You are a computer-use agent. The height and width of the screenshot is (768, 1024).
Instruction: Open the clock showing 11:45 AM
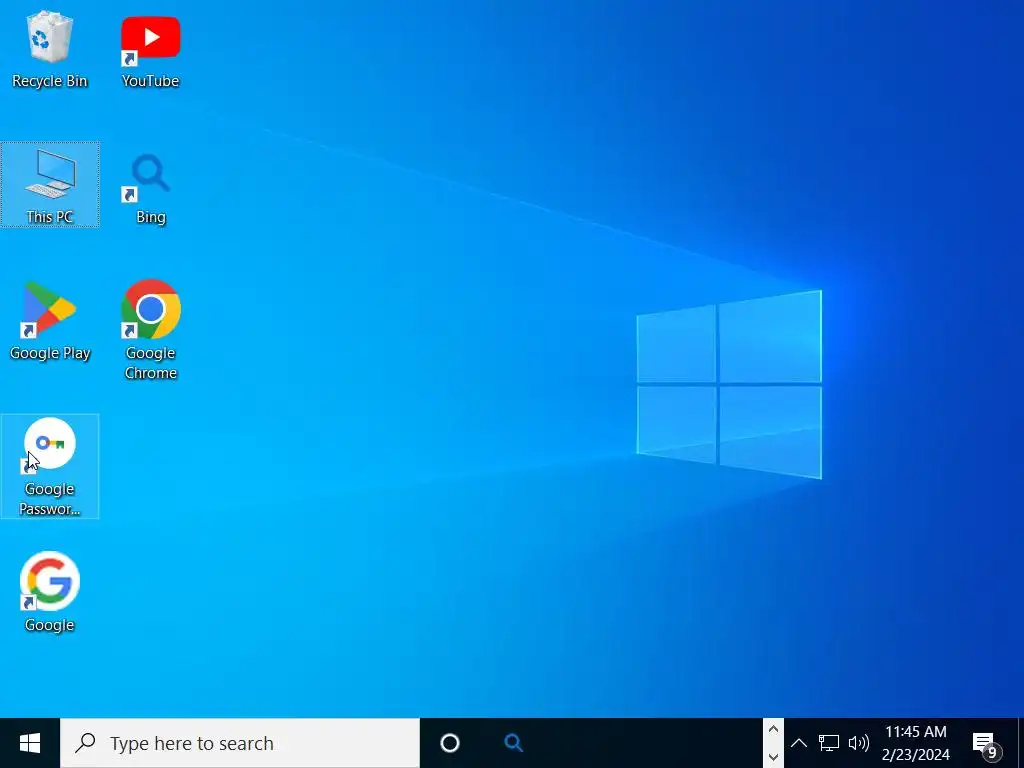916,743
